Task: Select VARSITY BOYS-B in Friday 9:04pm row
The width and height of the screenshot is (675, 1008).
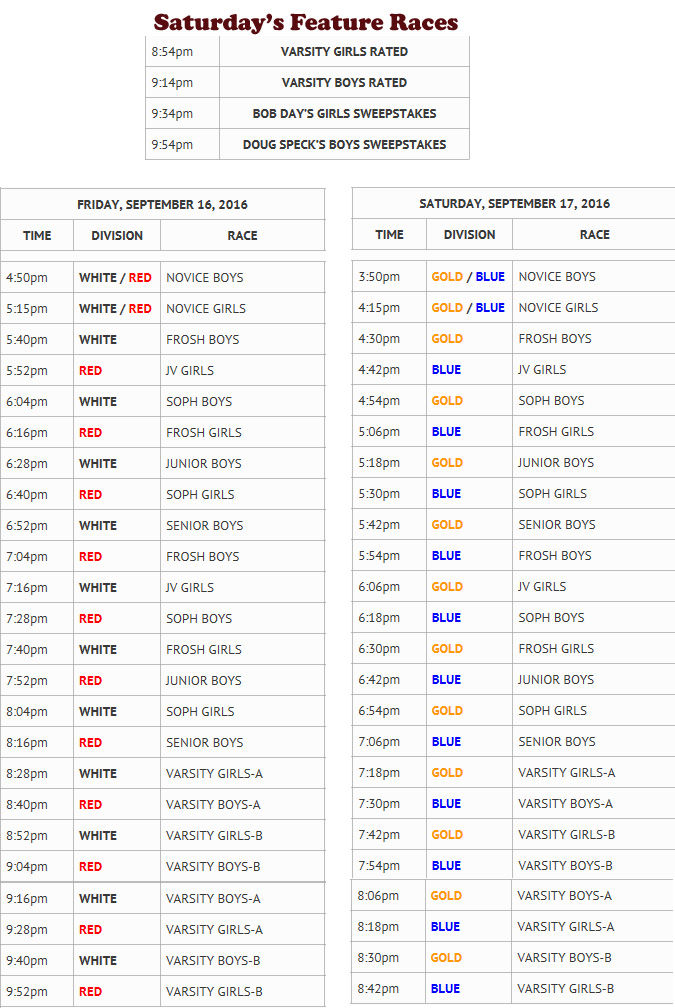Action: click(213, 867)
